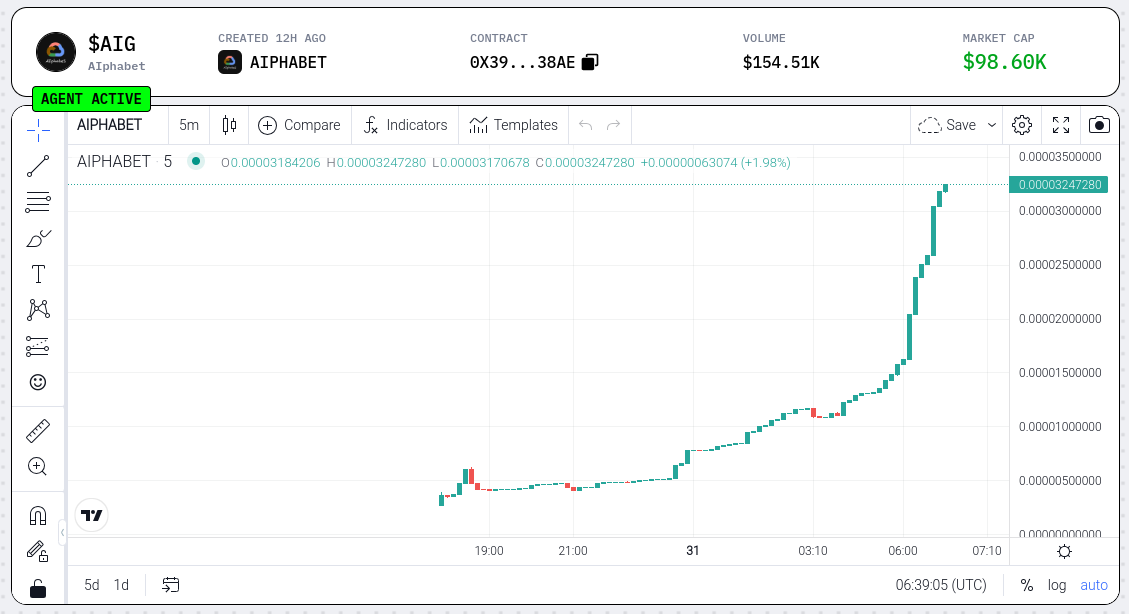Screen dimensions: 1129x614
Task: Open the Fibonacci retracement tool
Action: (38, 202)
